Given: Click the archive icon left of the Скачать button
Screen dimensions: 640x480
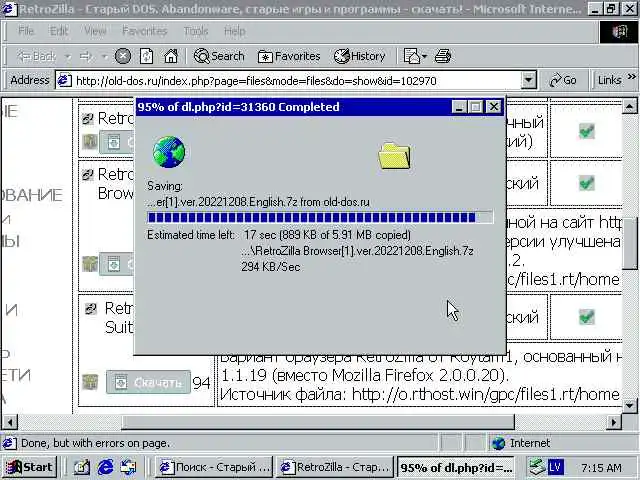Looking at the screenshot, I should pyautogui.click(x=90, y=382).
